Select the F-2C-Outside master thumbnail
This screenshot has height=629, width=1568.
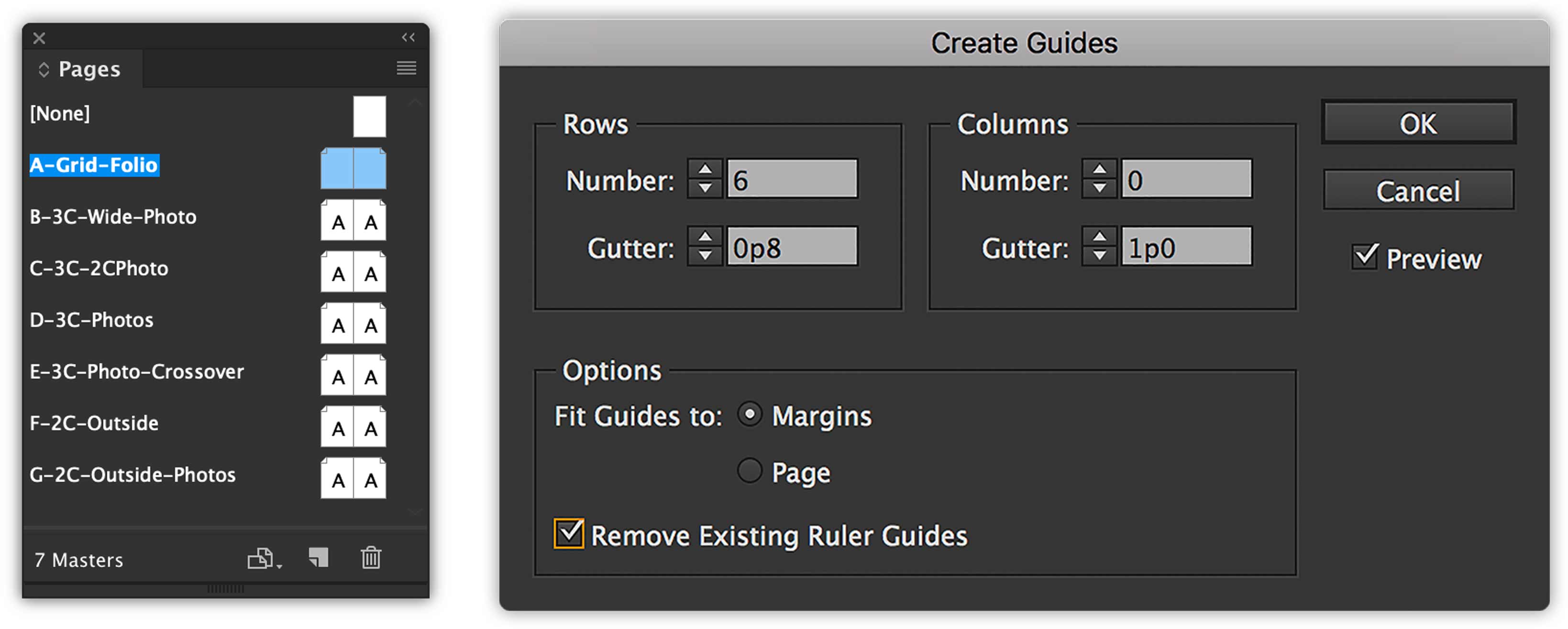click(x=353, y=426)
